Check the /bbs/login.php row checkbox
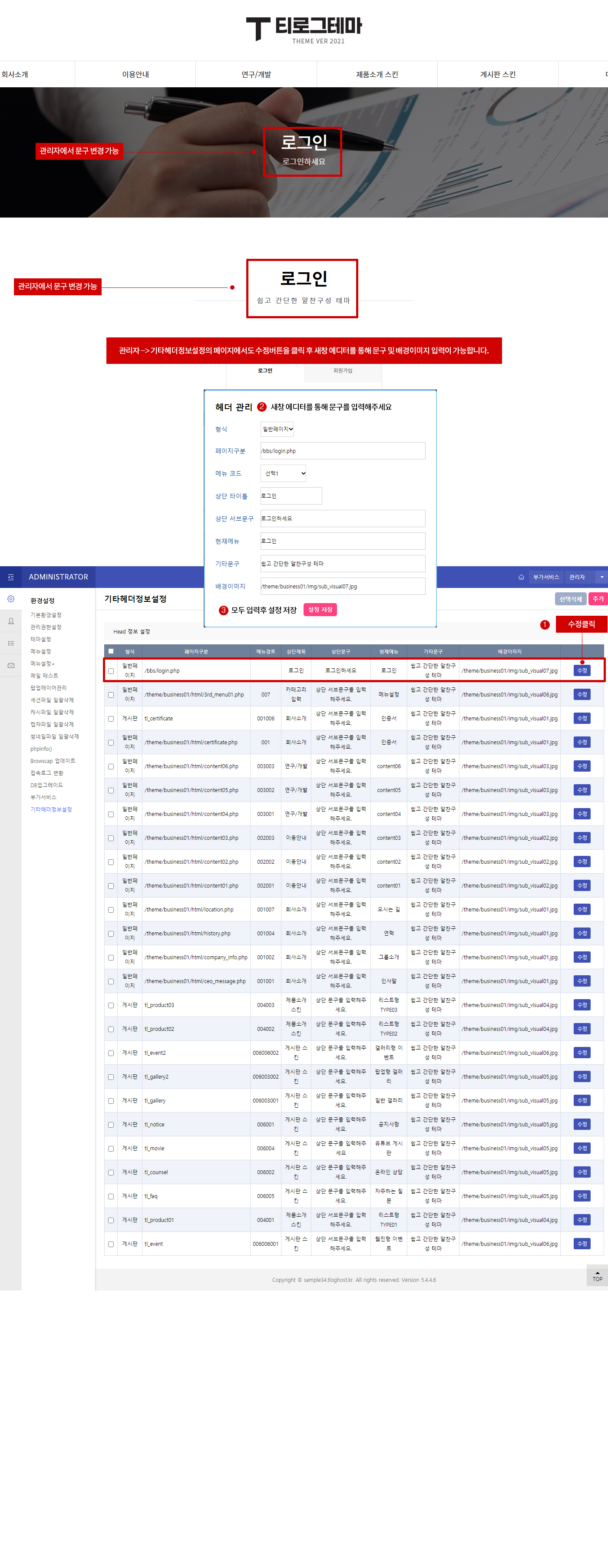 pyautogui.click(x=111, y=671)
